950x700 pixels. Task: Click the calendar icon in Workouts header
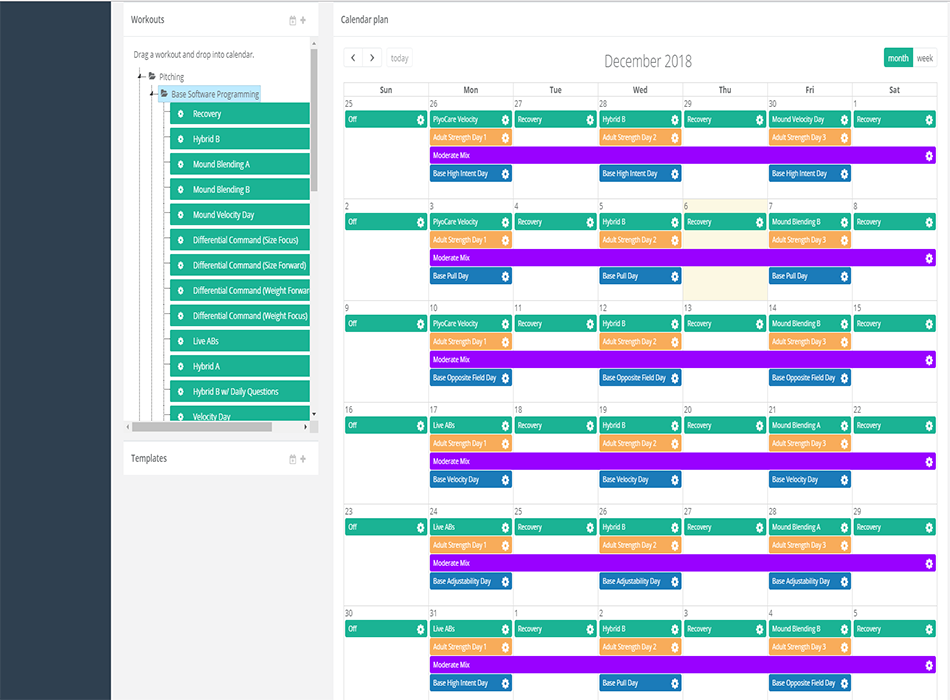(x=292, y=20)
